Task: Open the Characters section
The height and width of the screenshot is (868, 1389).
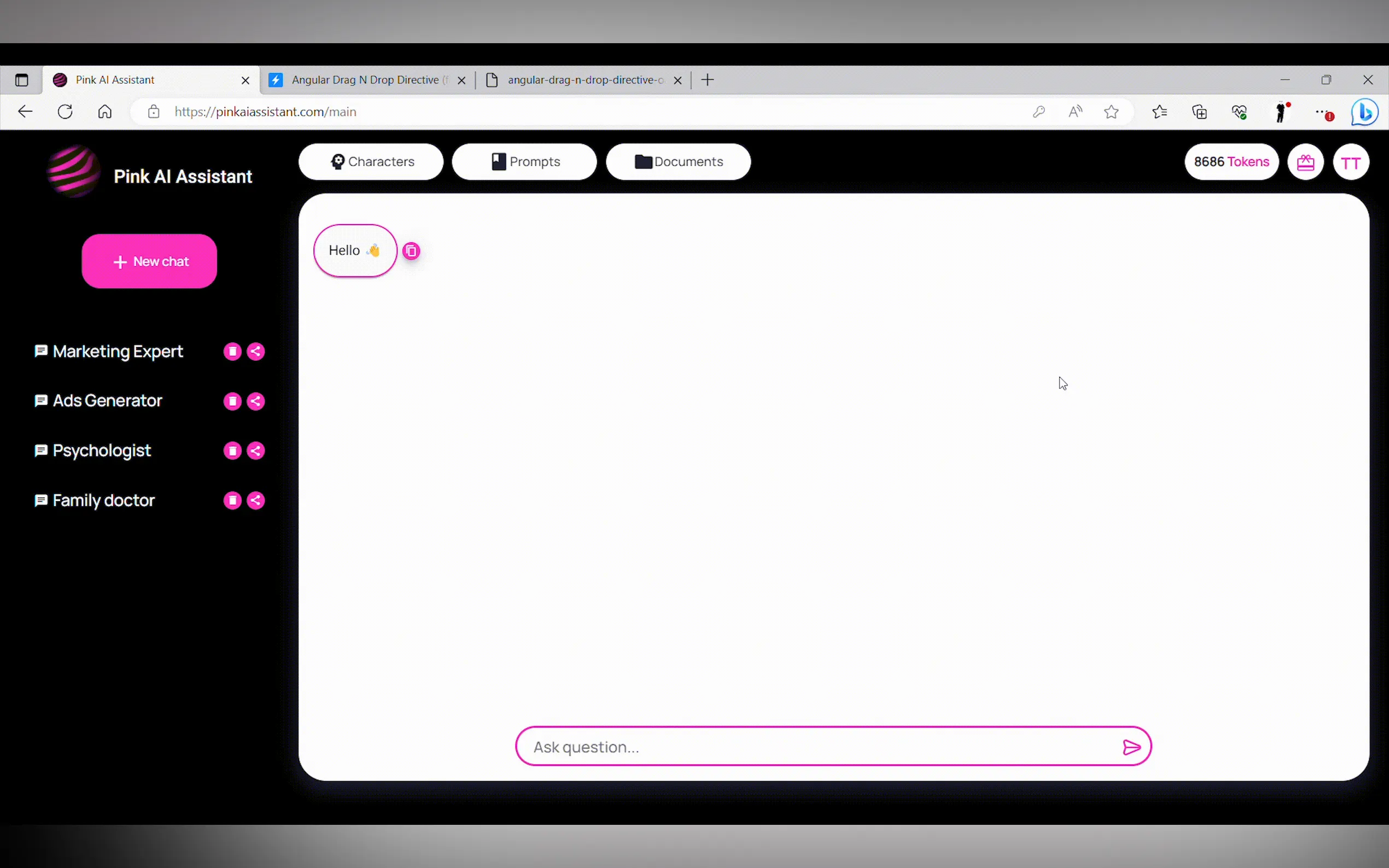Action: (371, 162)
